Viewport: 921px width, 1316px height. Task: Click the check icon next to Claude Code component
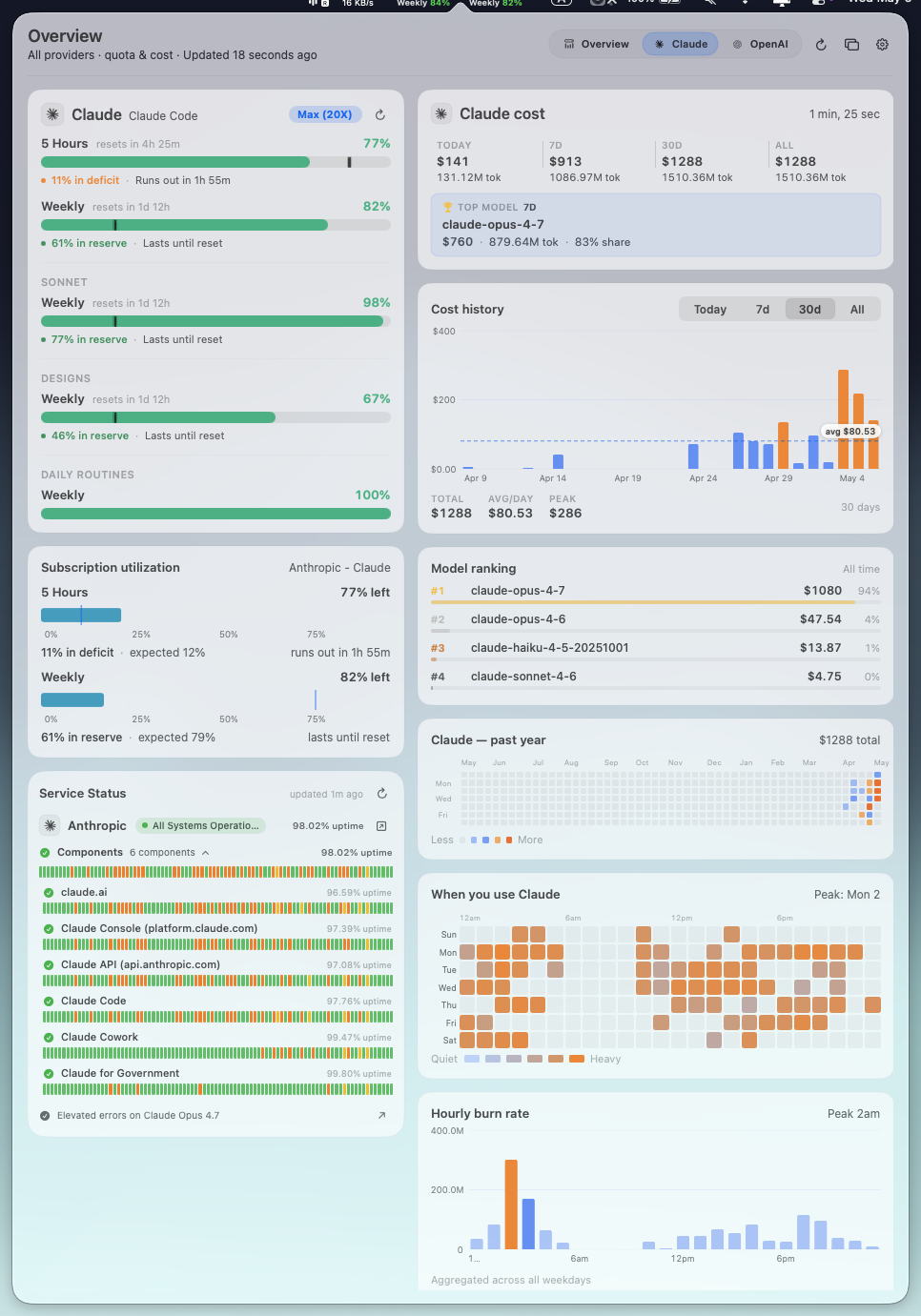click(49, 1002)
